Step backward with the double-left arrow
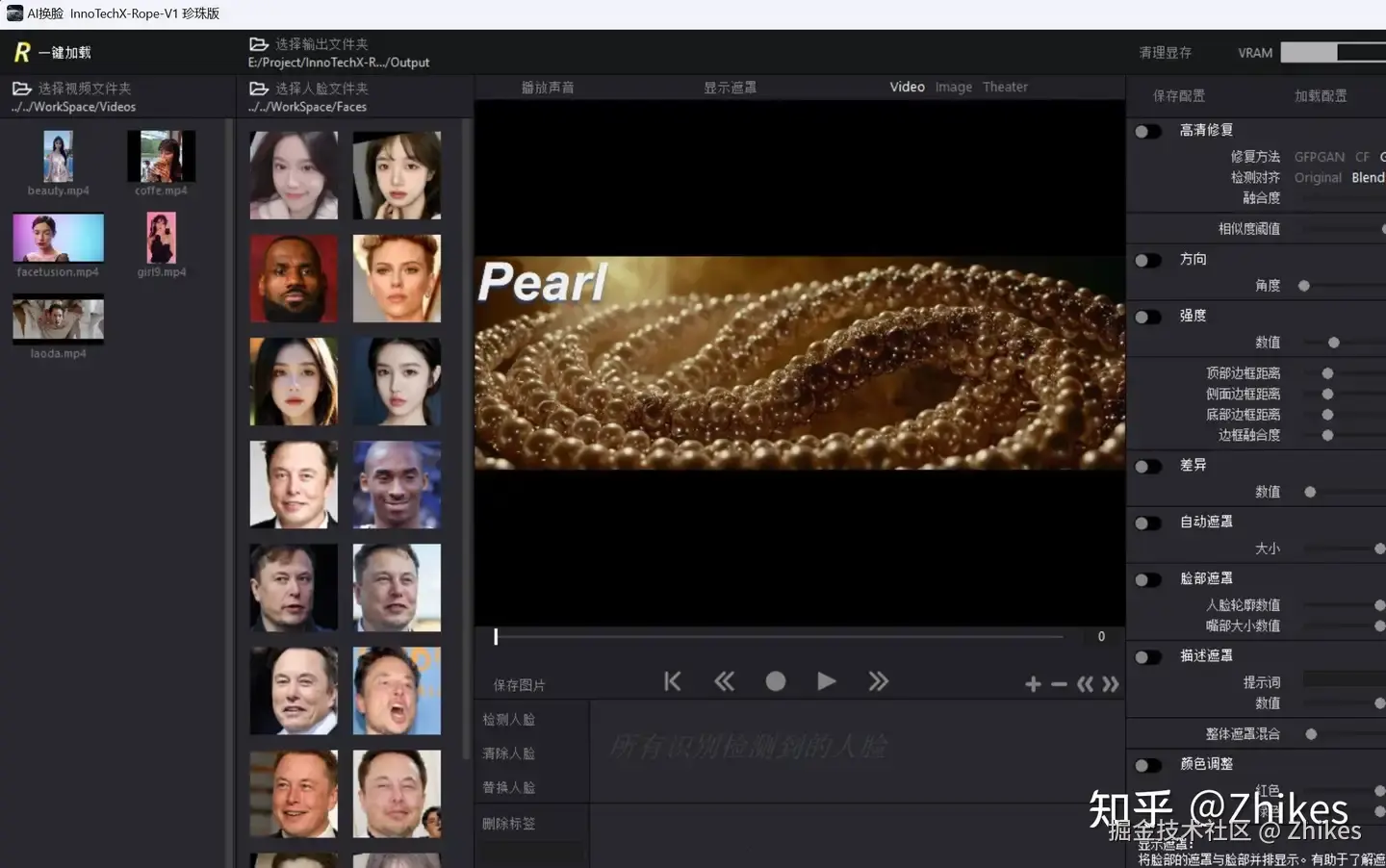 coord(724,681)
